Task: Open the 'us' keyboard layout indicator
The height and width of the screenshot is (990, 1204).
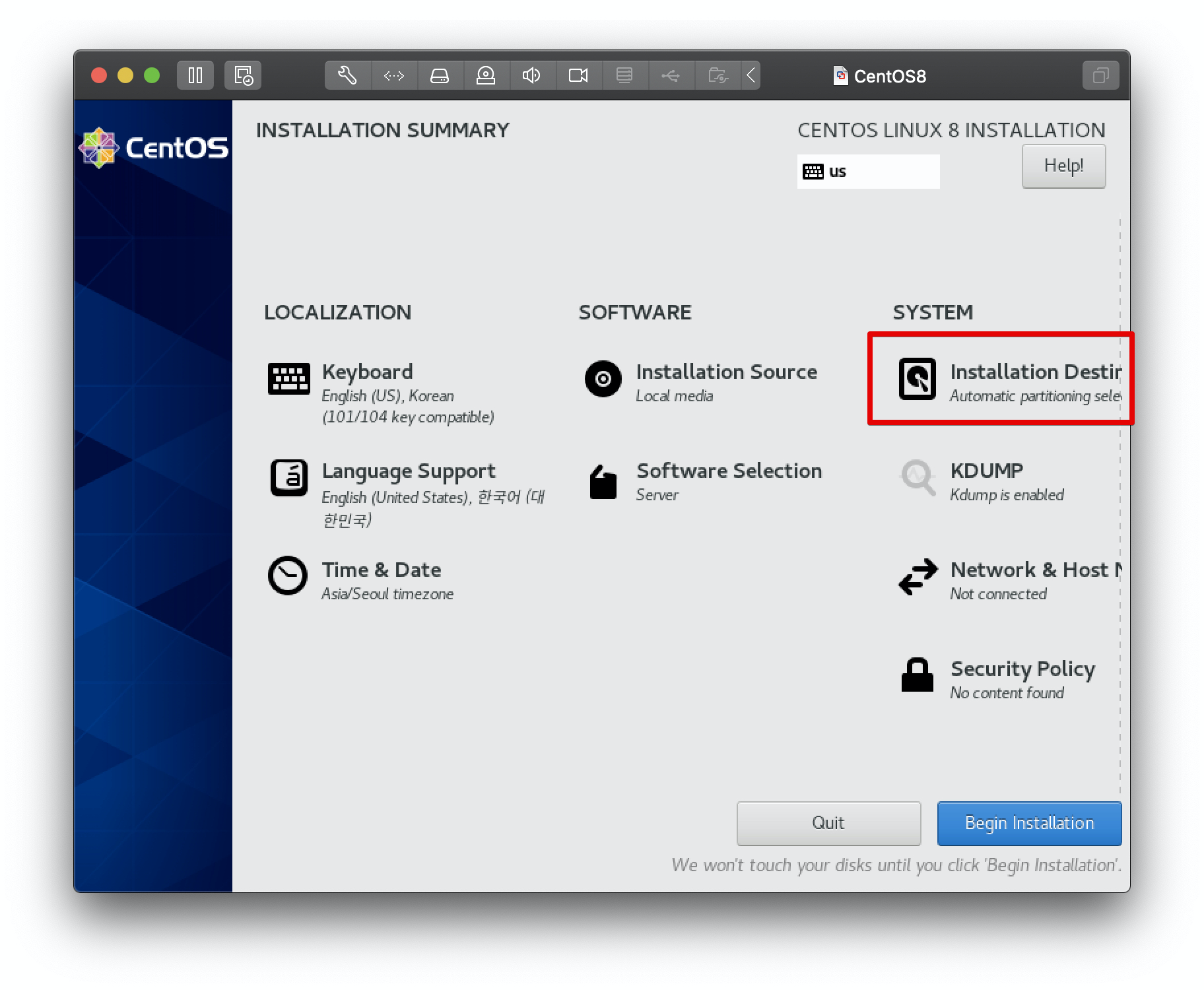Action: tap(868, 172)
